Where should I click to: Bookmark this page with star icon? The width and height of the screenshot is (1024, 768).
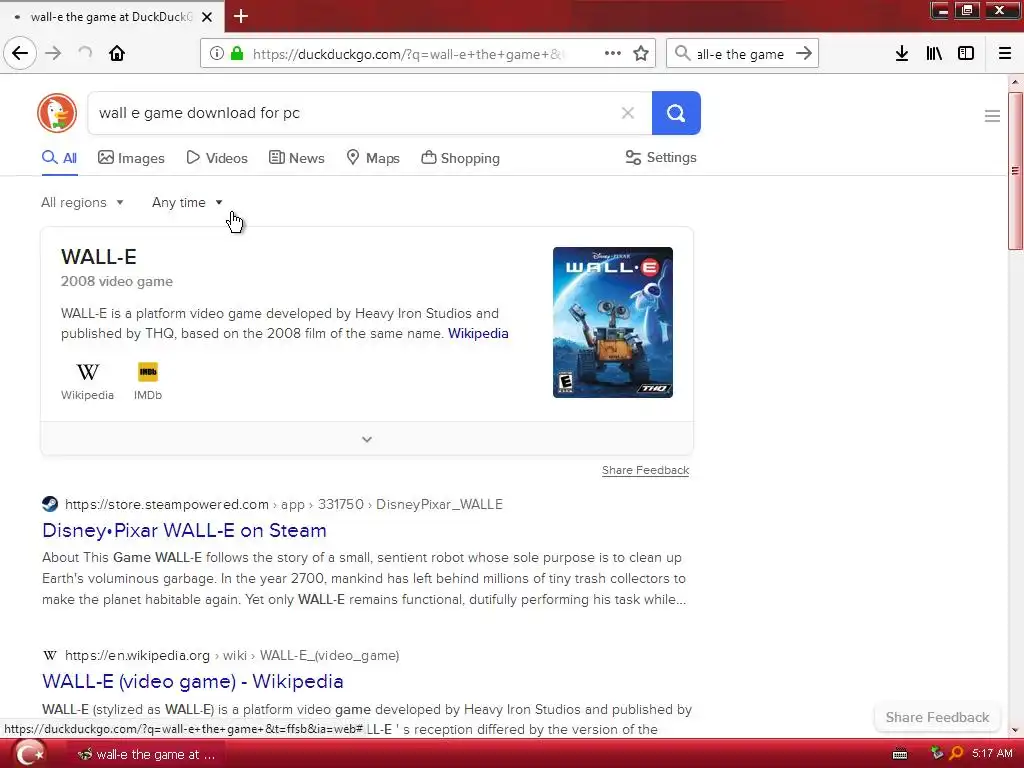coord(641,54)
